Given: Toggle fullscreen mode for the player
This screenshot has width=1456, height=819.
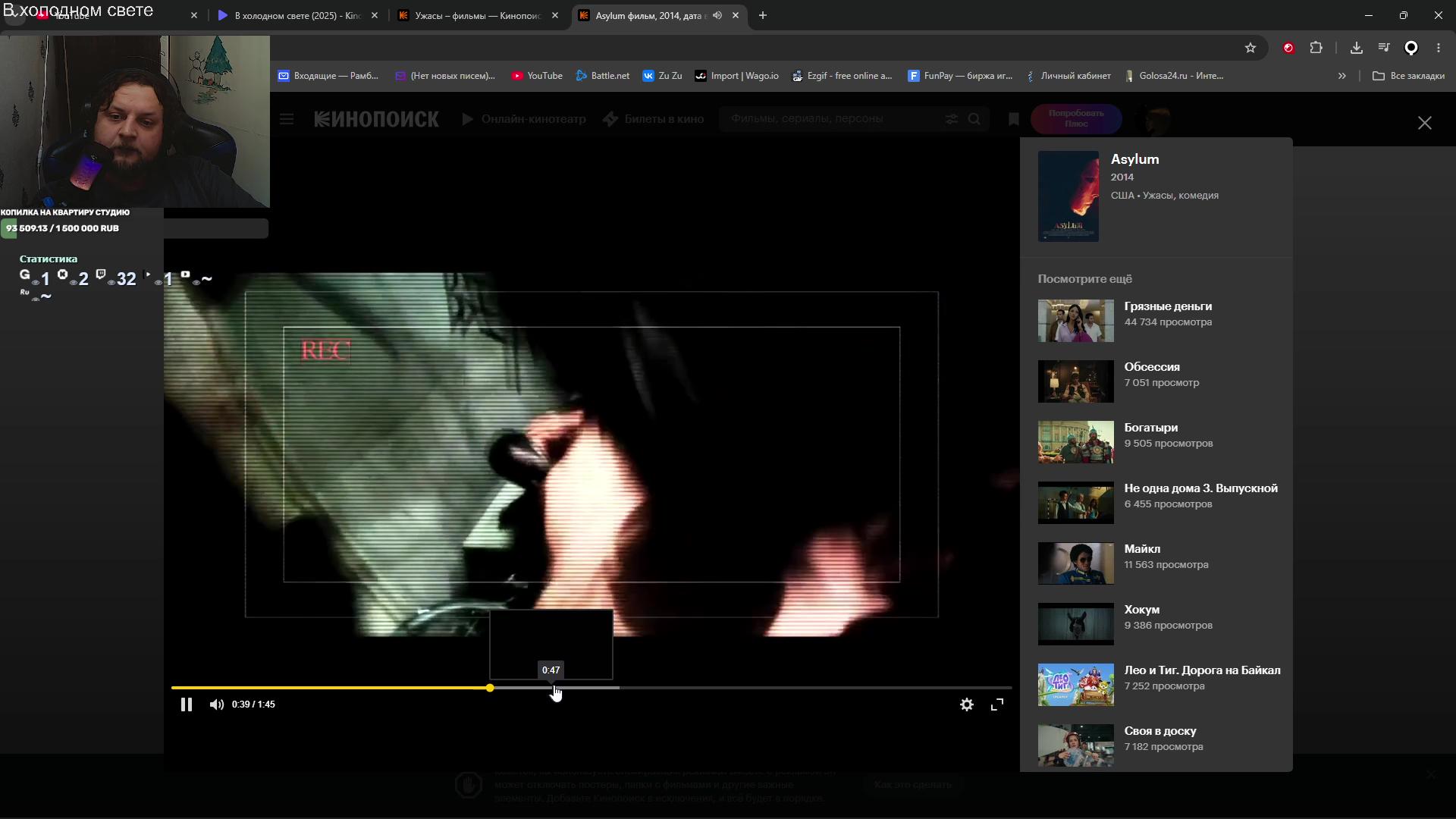Looking at the screenshot, I should [997, 704].
